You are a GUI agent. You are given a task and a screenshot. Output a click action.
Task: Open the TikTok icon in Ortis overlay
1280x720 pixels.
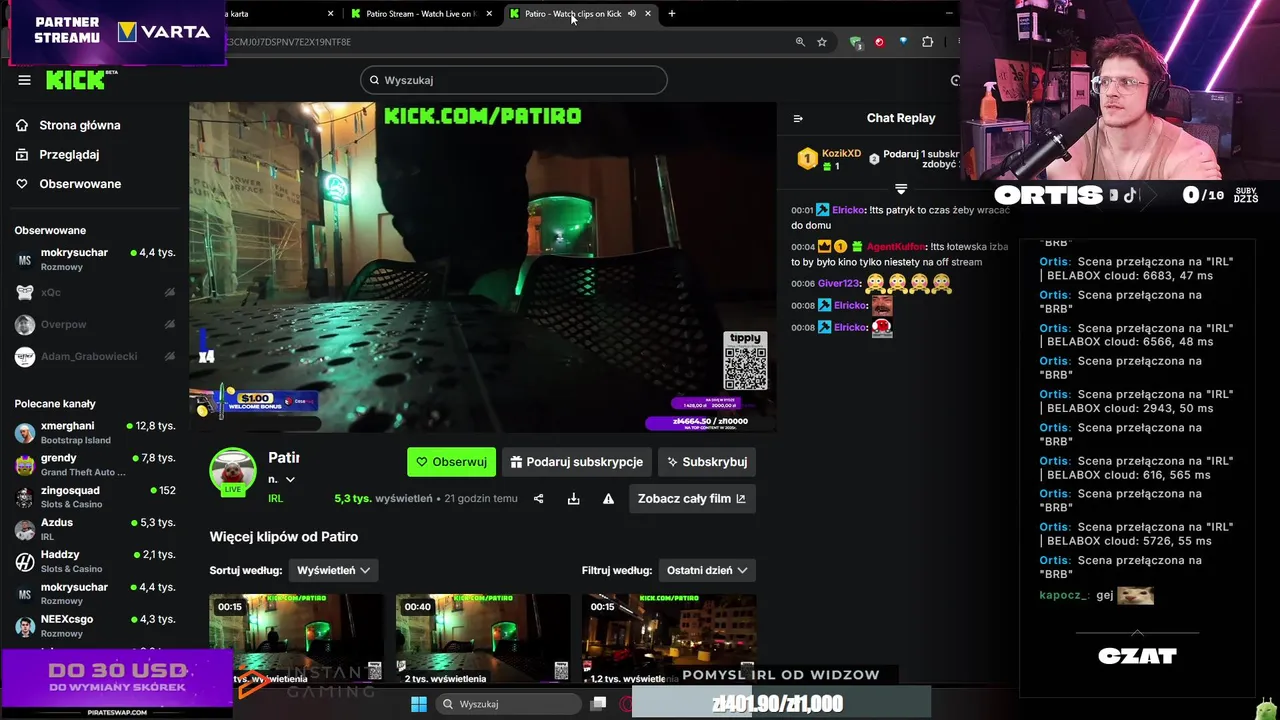pos(1130,195)
